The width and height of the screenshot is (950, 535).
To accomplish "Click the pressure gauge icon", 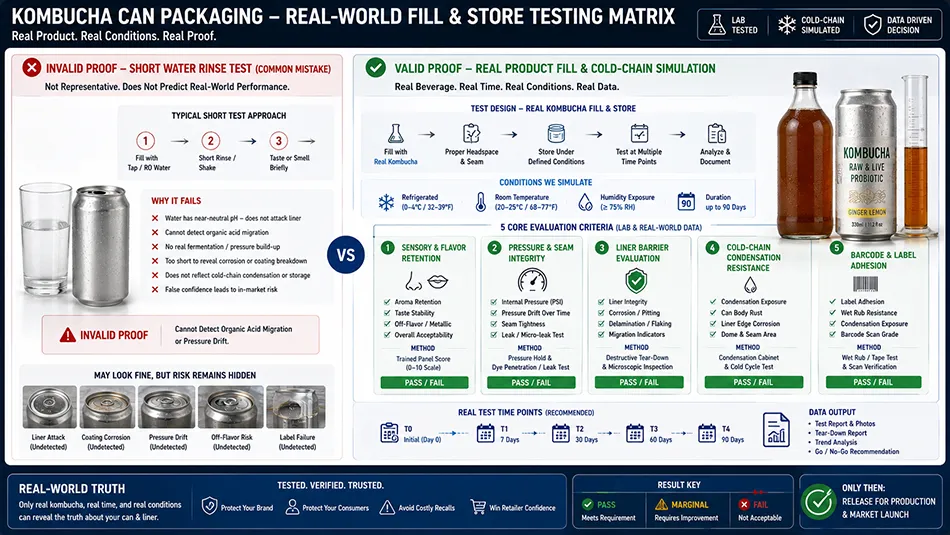I will coord(533,282).
